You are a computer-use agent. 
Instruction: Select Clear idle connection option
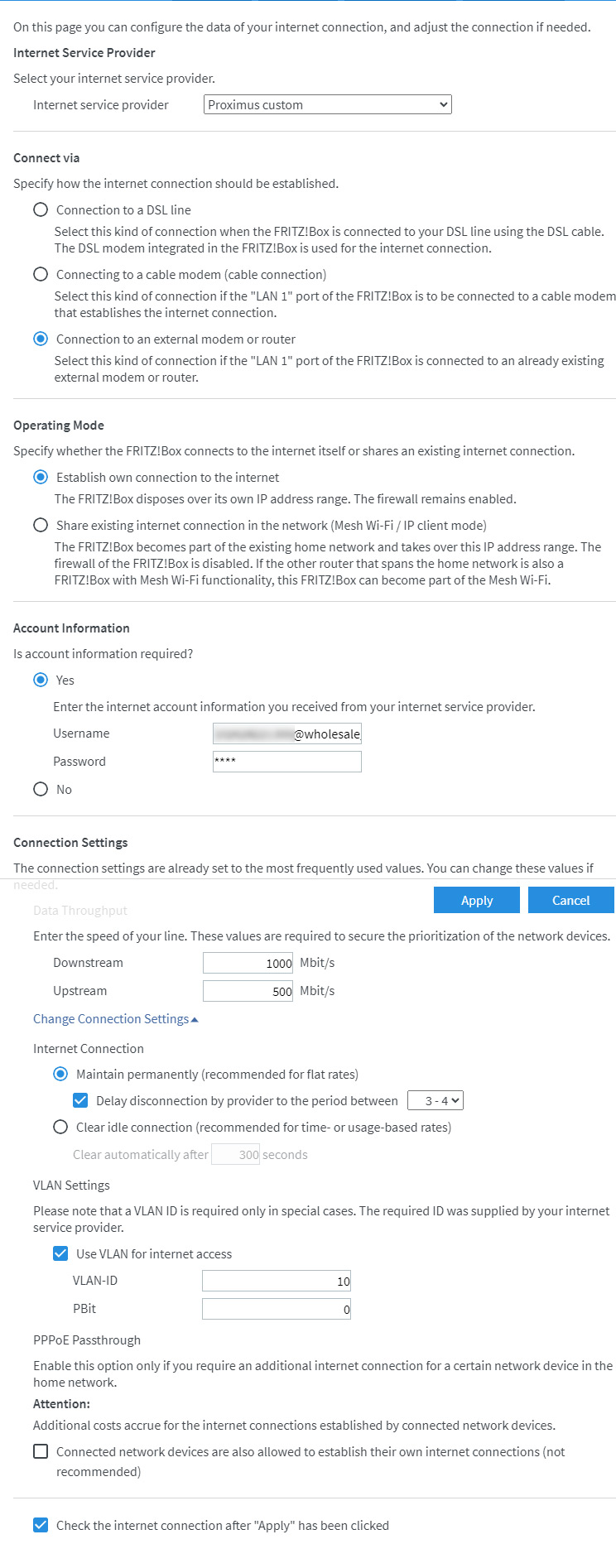(x=60, y=1128)
